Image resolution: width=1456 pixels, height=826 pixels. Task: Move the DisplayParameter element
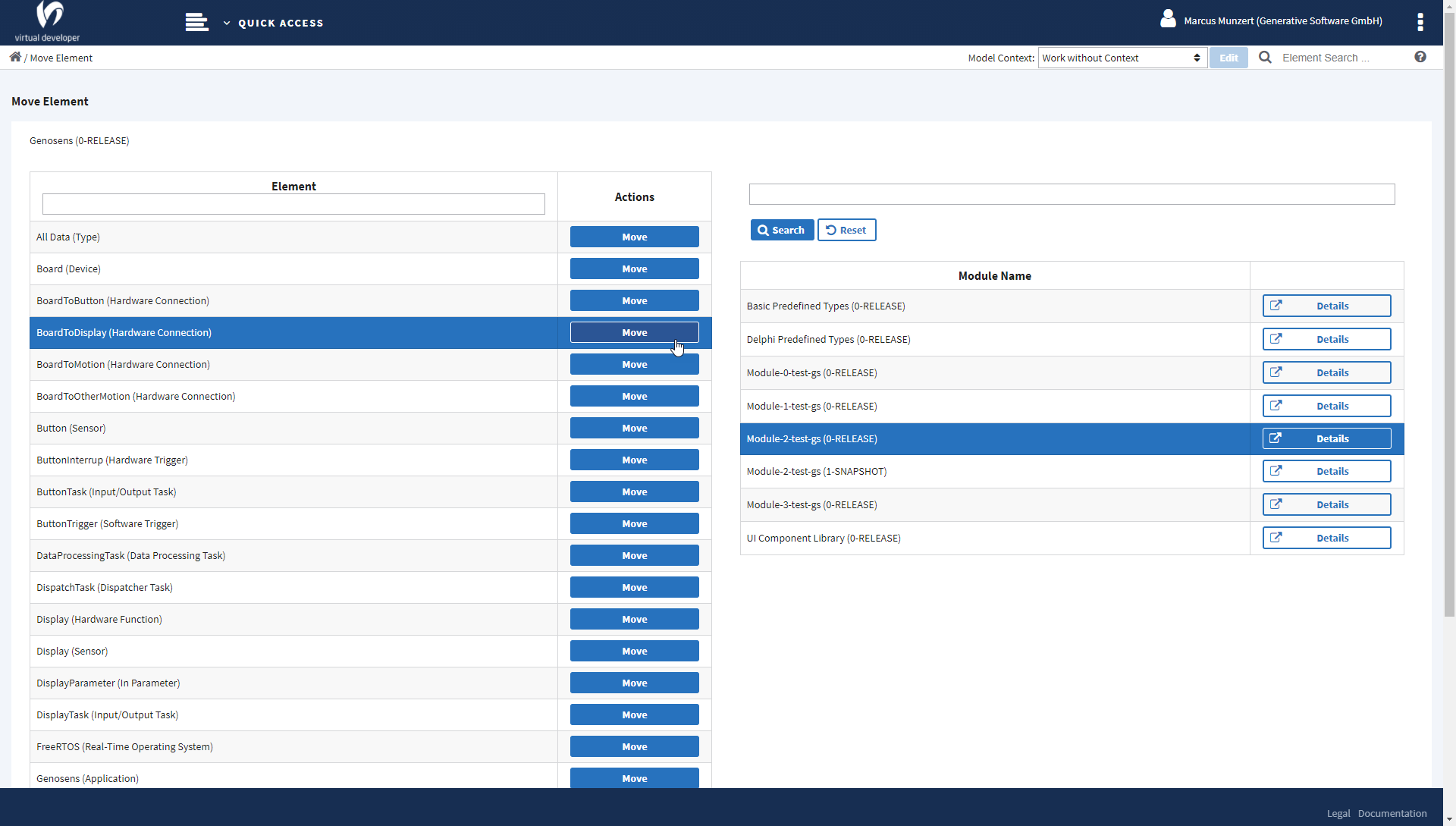click(x=634, y=683)
